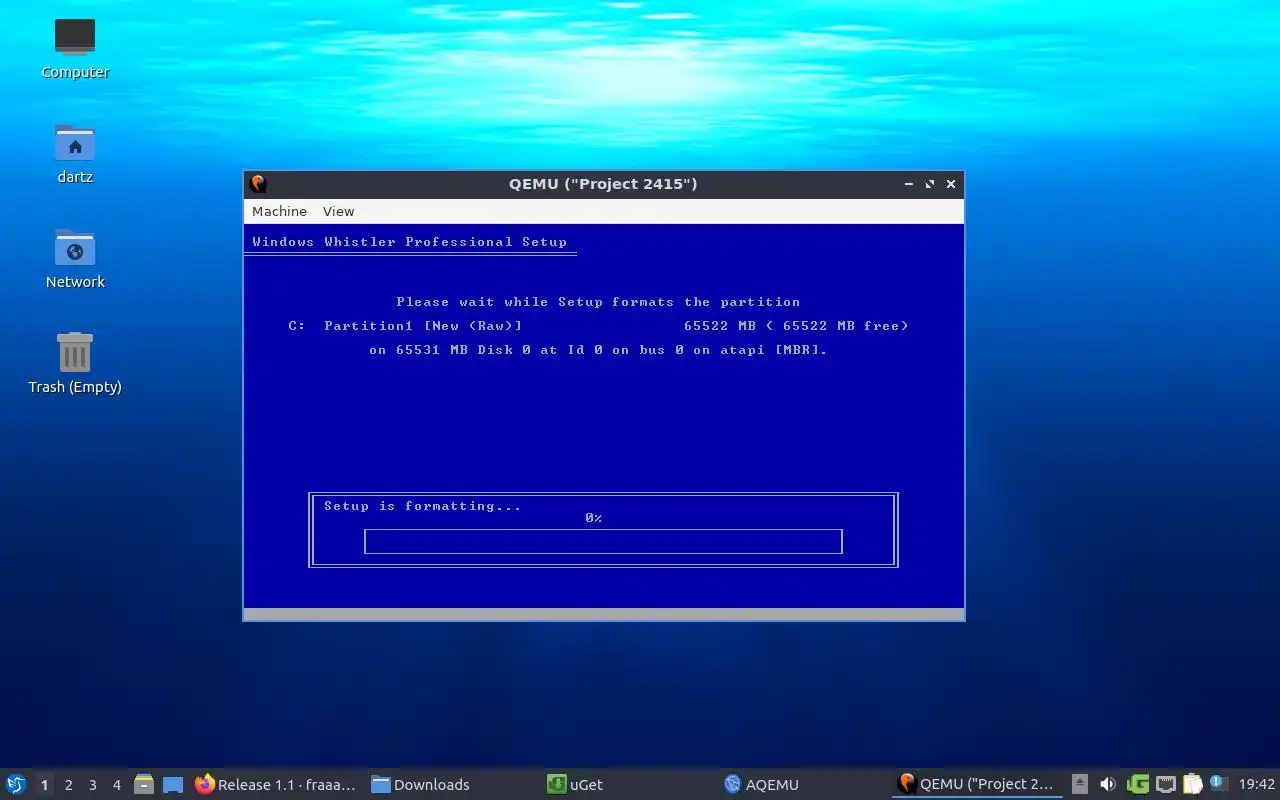Viewport: 1280px width, 800px height.
Task: Open the volume control tray icon
Action: click(1108, 784)
